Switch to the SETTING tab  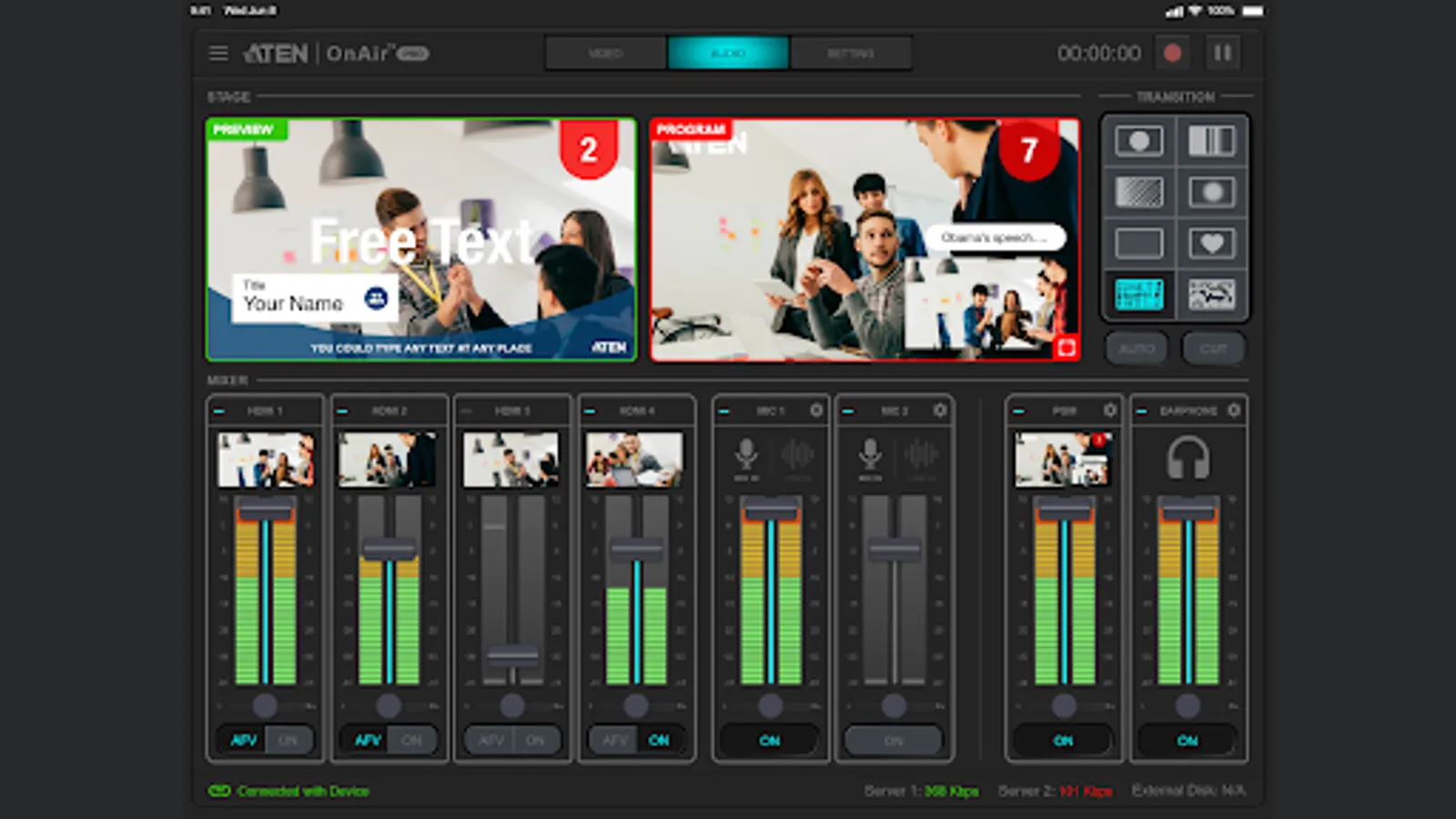click(851, 54)
